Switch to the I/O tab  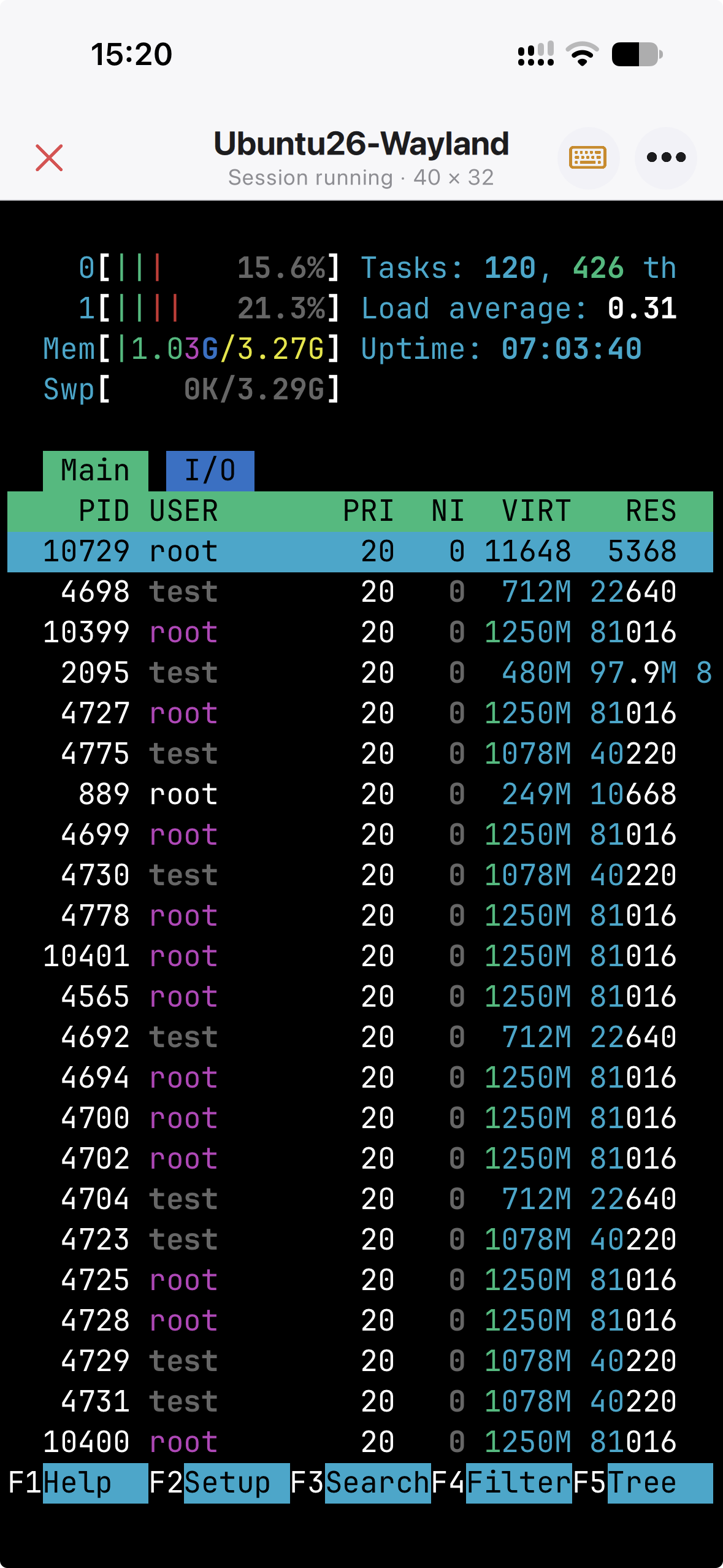tap(210, 471)
